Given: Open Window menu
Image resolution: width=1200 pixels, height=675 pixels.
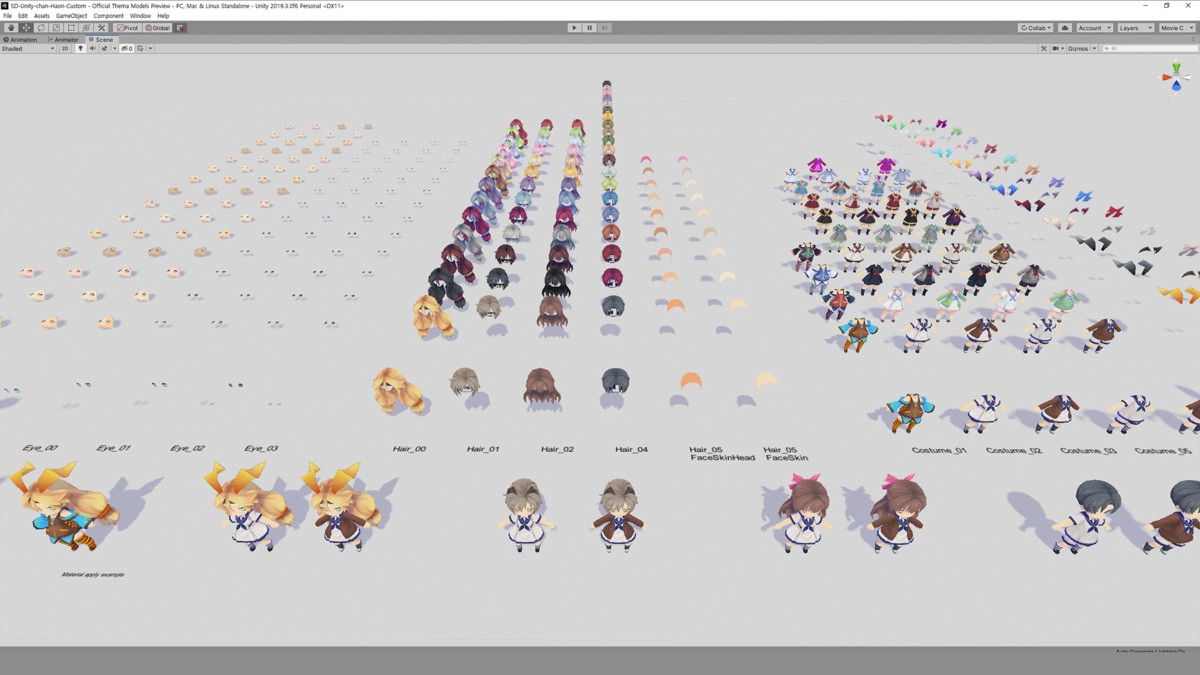Looking at the screenshot, I should (x=141, y=16).
